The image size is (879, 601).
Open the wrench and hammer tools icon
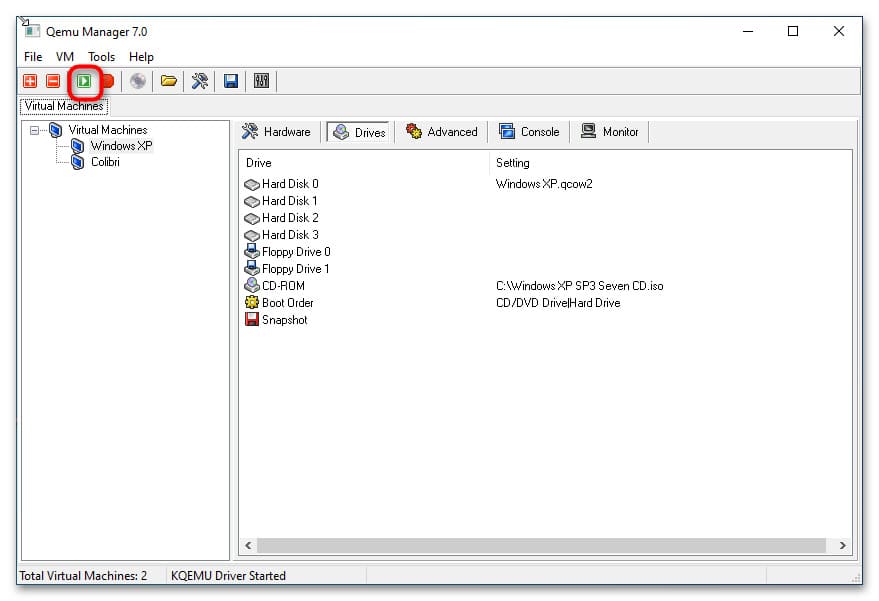[x=200, y=81]
